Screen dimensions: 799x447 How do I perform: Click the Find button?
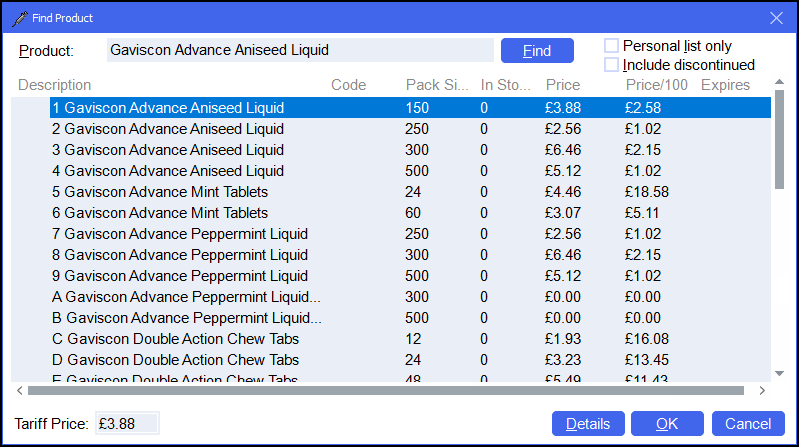pos(537,50)
